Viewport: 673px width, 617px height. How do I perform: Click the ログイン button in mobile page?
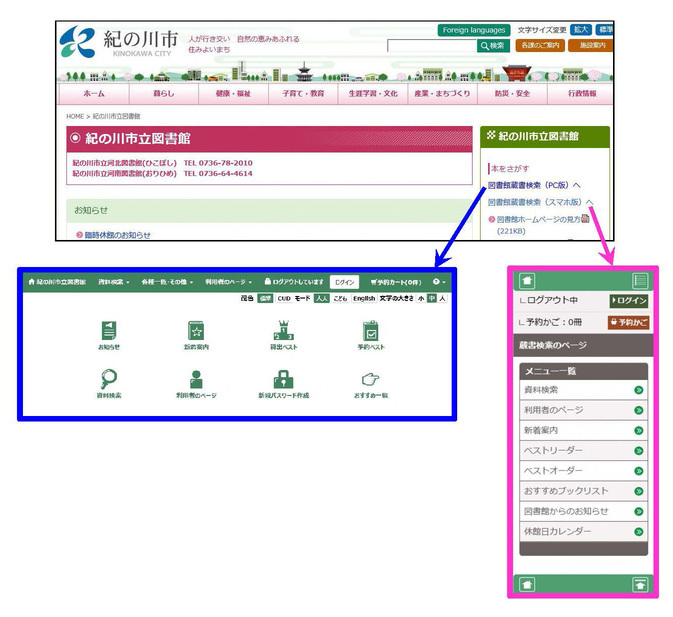[629, 300]
